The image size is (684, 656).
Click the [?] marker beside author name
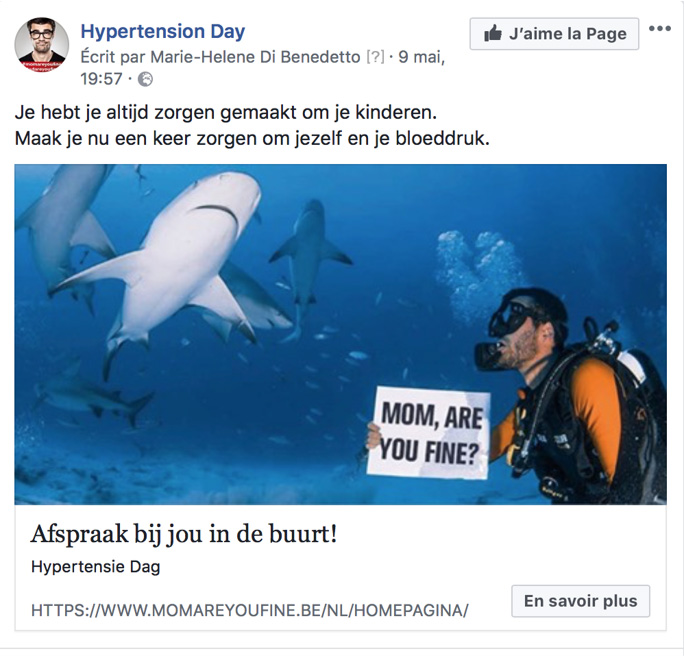coord(376,57)
